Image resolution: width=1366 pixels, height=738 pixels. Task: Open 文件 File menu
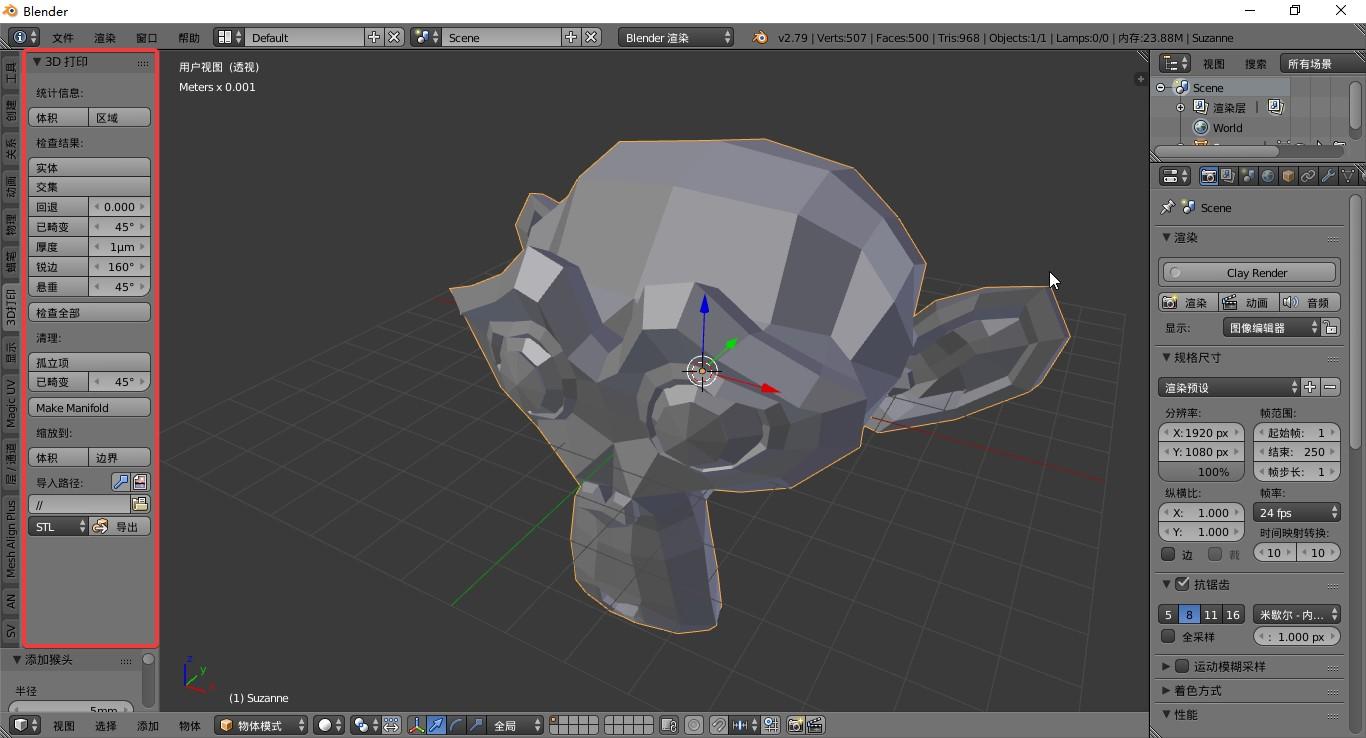click(x=63, y=37)
